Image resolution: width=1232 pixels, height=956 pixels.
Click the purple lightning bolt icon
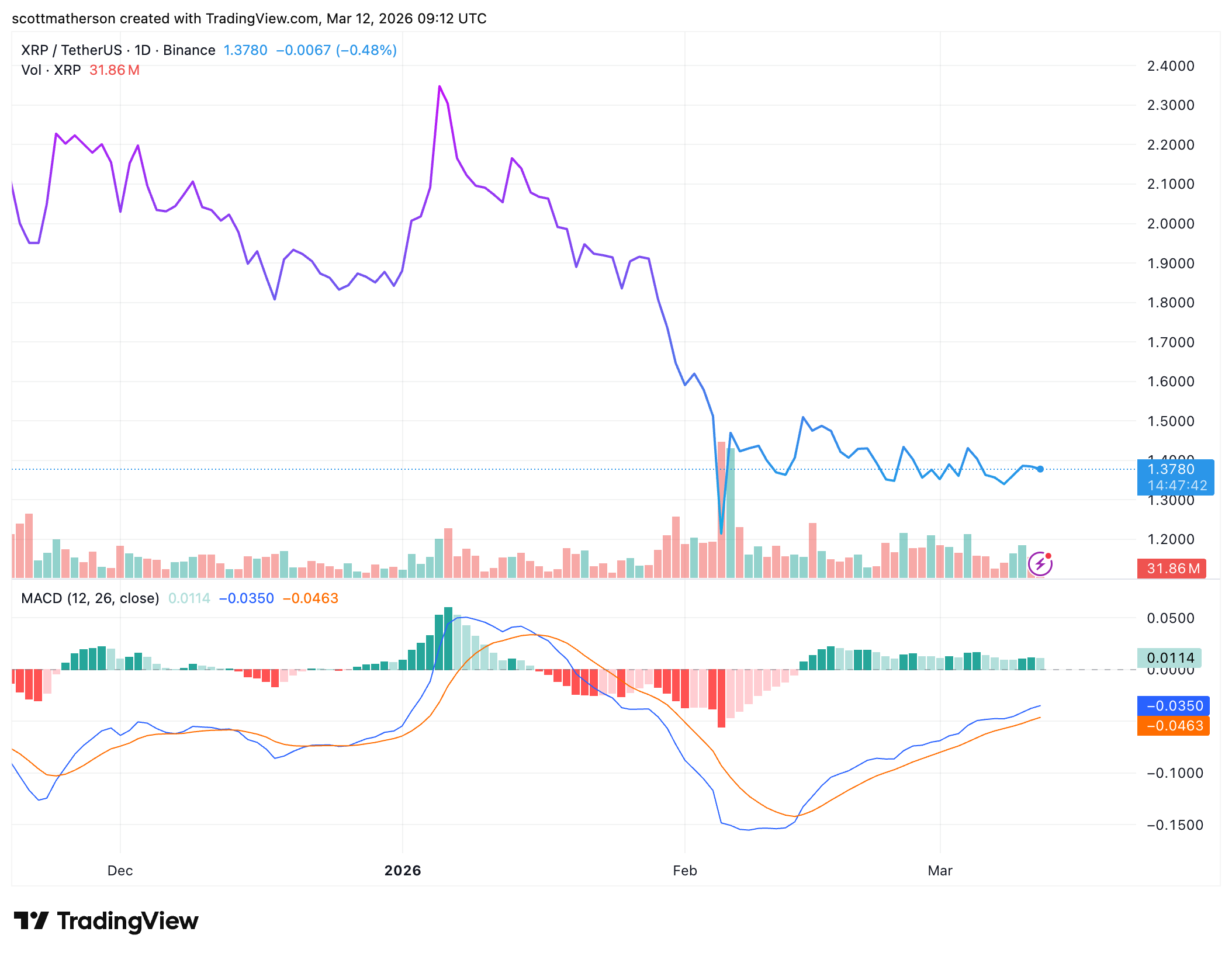tap(1040, 564)
